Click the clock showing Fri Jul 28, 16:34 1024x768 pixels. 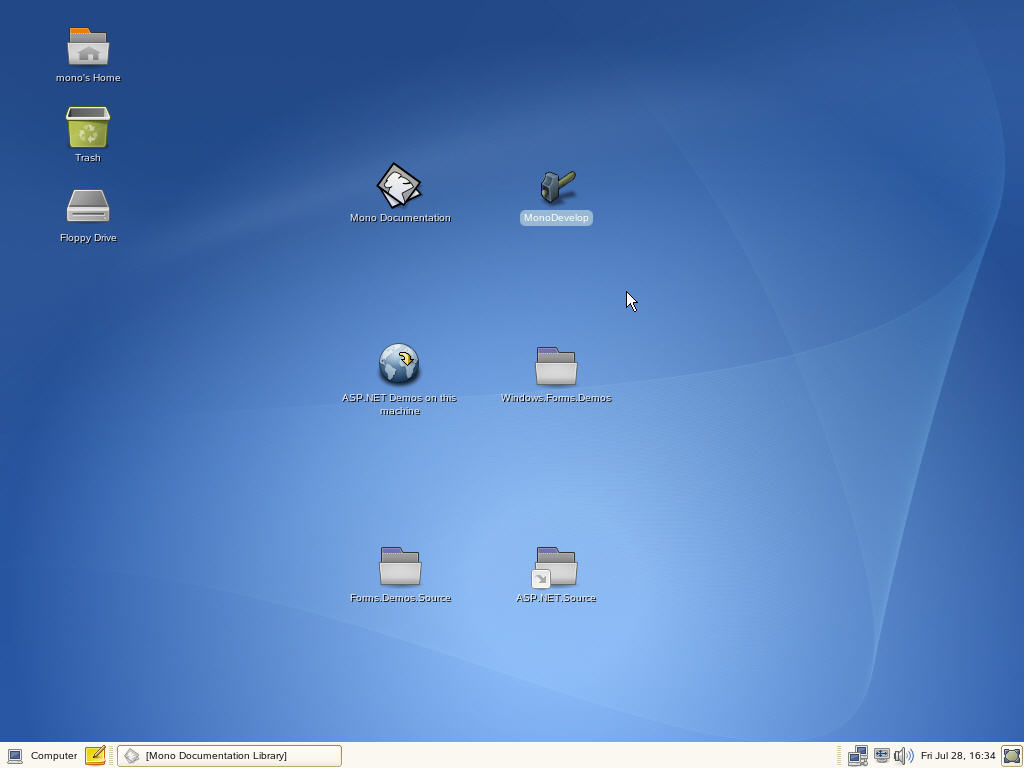click(x=958, y=756)
